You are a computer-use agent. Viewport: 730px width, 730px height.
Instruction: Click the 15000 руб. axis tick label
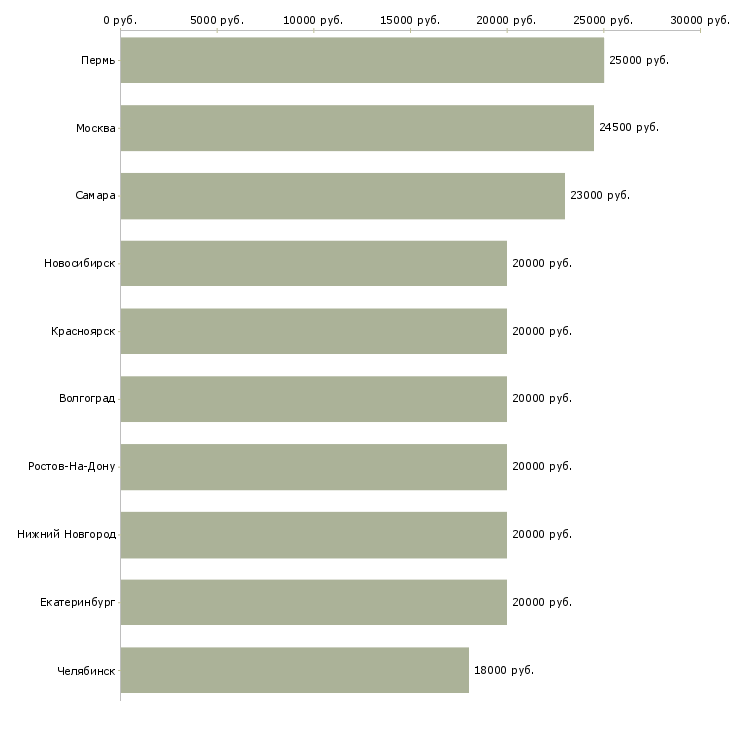pyautogui.click(x=410, y=20)
